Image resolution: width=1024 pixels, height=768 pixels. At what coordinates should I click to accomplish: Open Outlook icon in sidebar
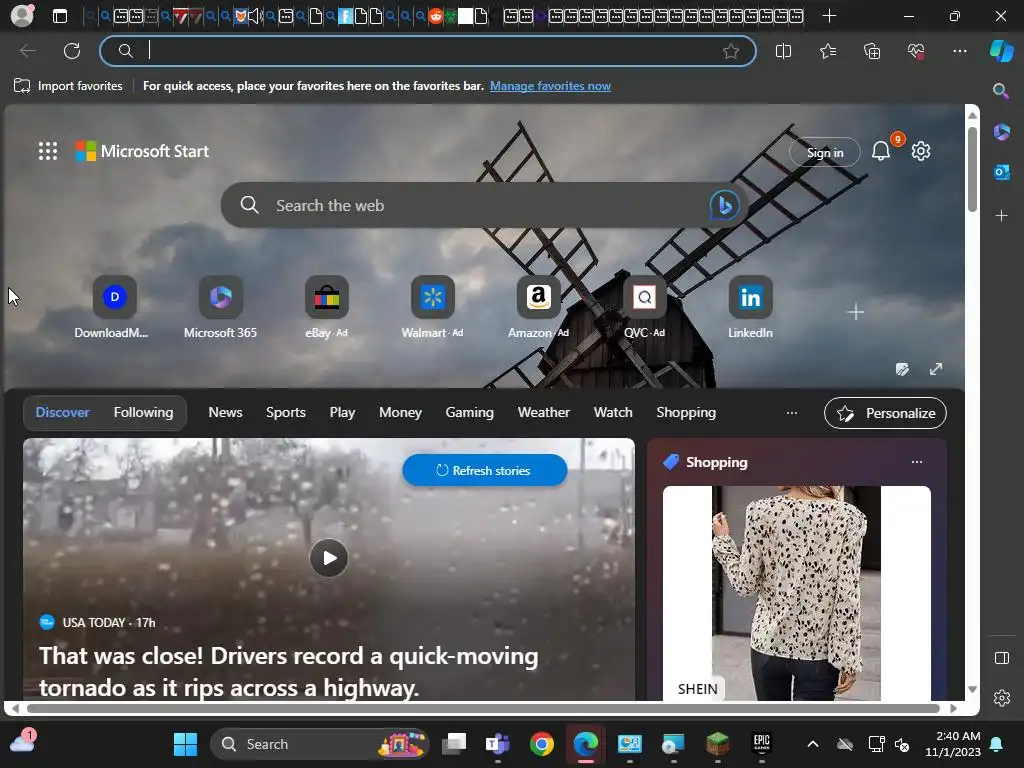point(1001,172)
